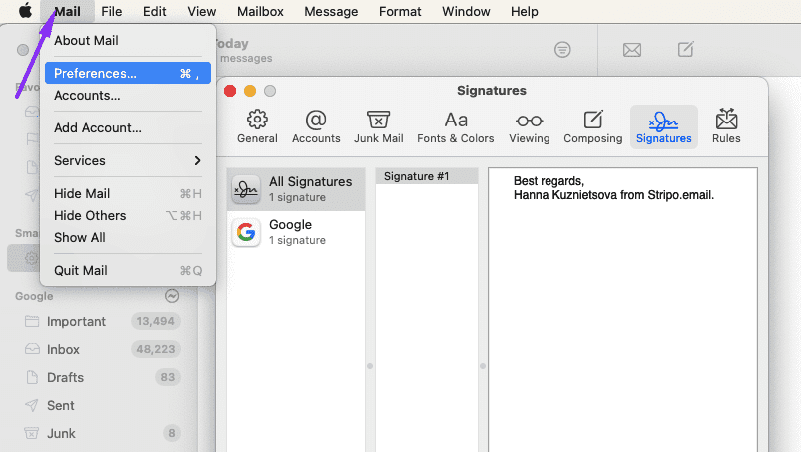Open Fonts & Colors preferences
Image resolution: width=801 pixels, height=452 pixels.
(x=456, y=127)
